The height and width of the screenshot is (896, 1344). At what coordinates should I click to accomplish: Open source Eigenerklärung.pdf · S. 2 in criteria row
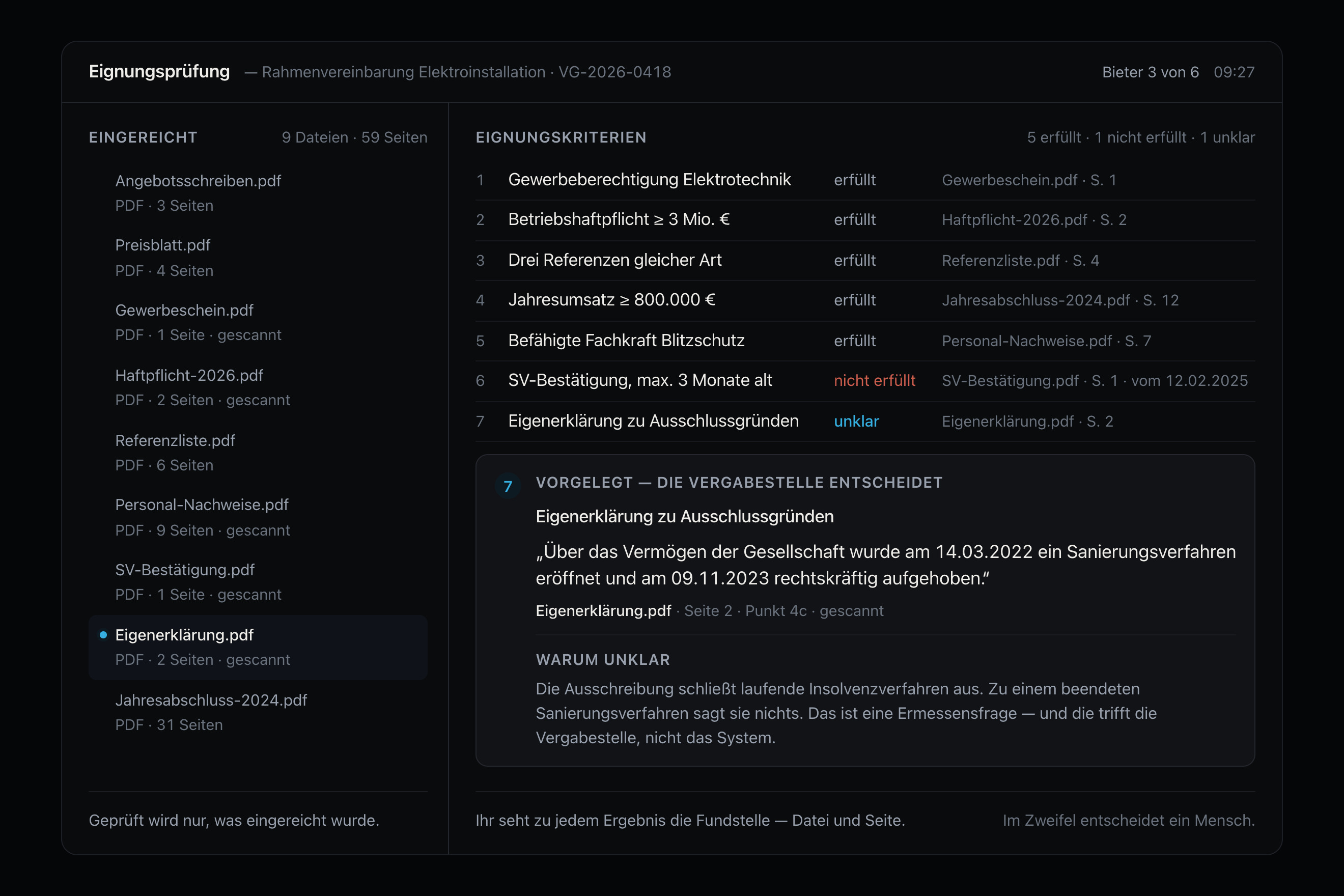coord(1027,422)
